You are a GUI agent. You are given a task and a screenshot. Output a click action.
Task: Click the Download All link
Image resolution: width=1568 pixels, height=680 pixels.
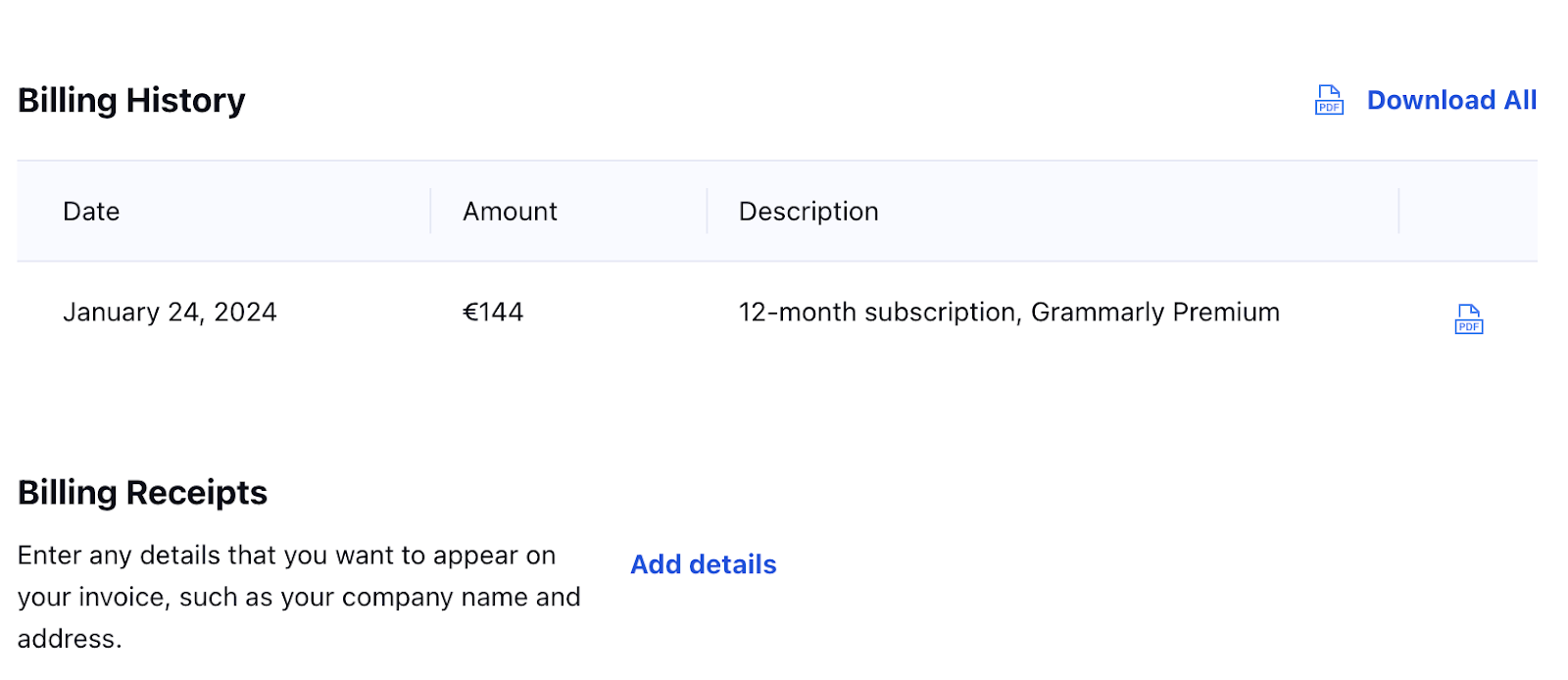point(1452,99)
